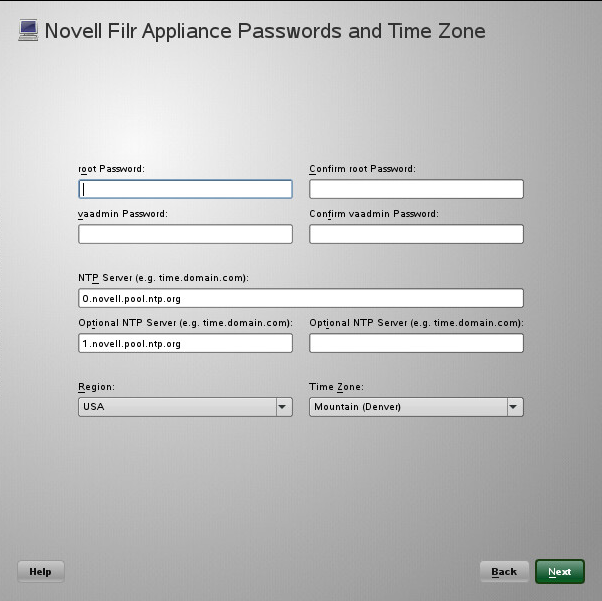Expand the Time Zone dropdown
602x601 pixels.
click(416, 407)
